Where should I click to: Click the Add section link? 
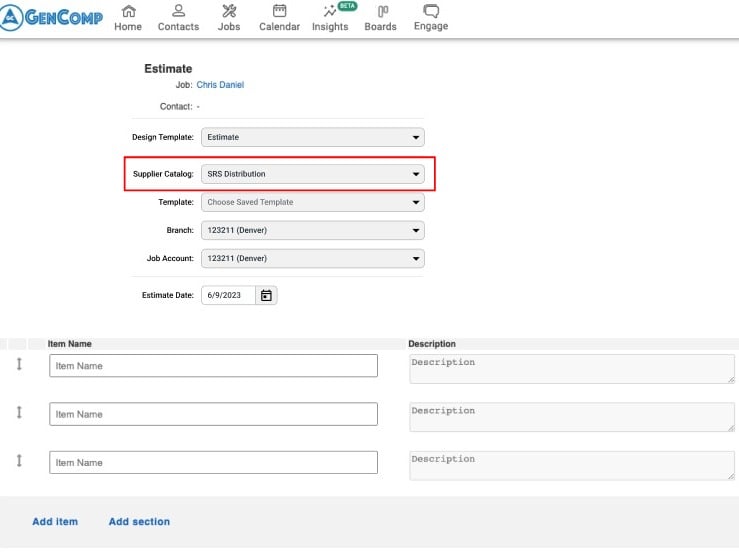[x=139, y=522]
